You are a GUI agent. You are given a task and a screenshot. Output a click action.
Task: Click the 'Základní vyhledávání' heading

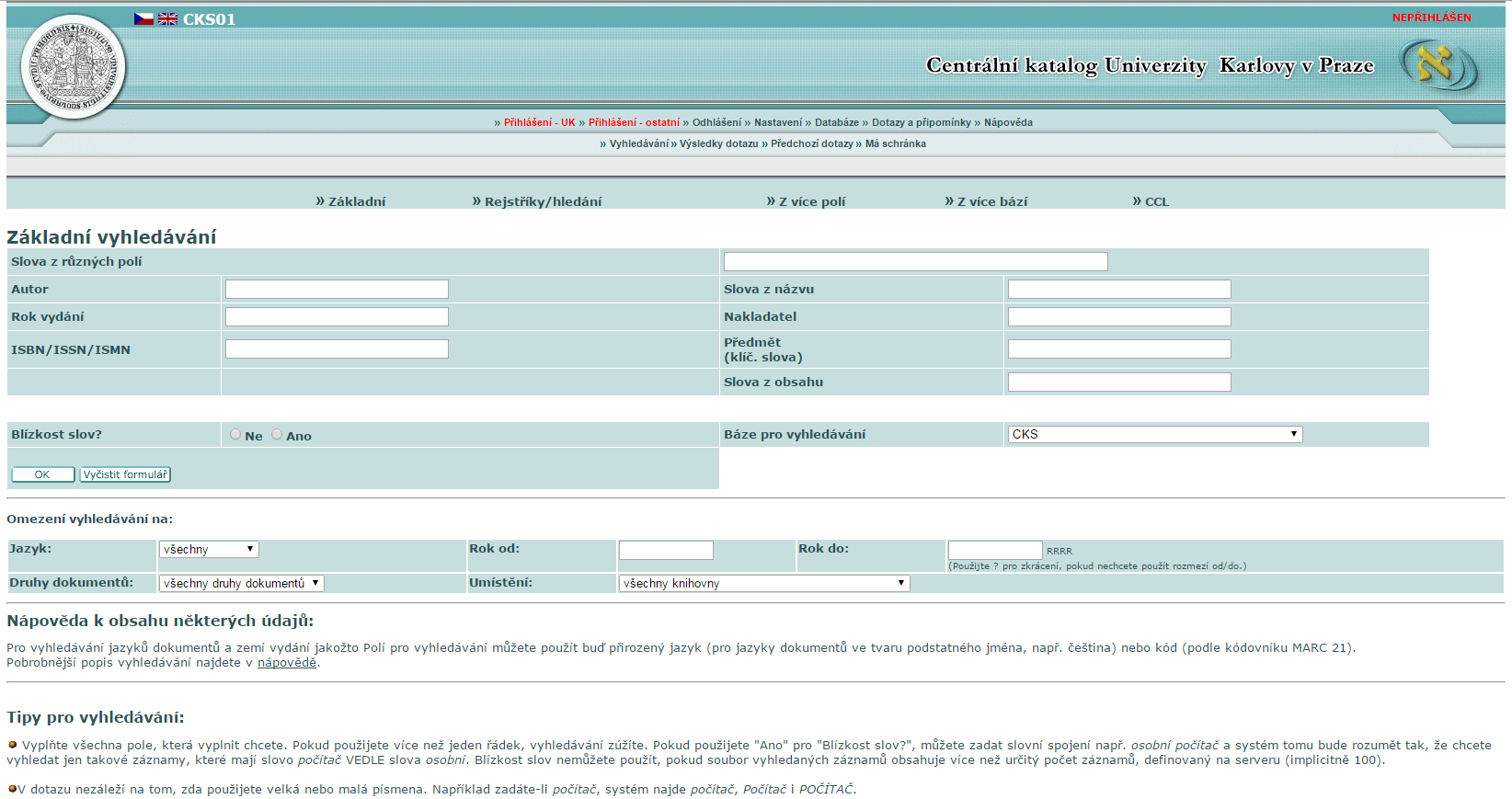point(111,237)
